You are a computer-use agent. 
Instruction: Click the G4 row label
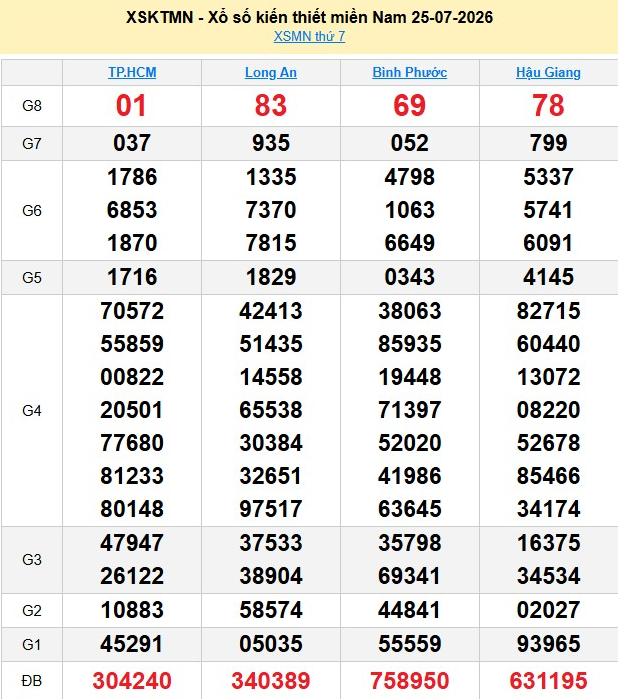coord(32,411)
